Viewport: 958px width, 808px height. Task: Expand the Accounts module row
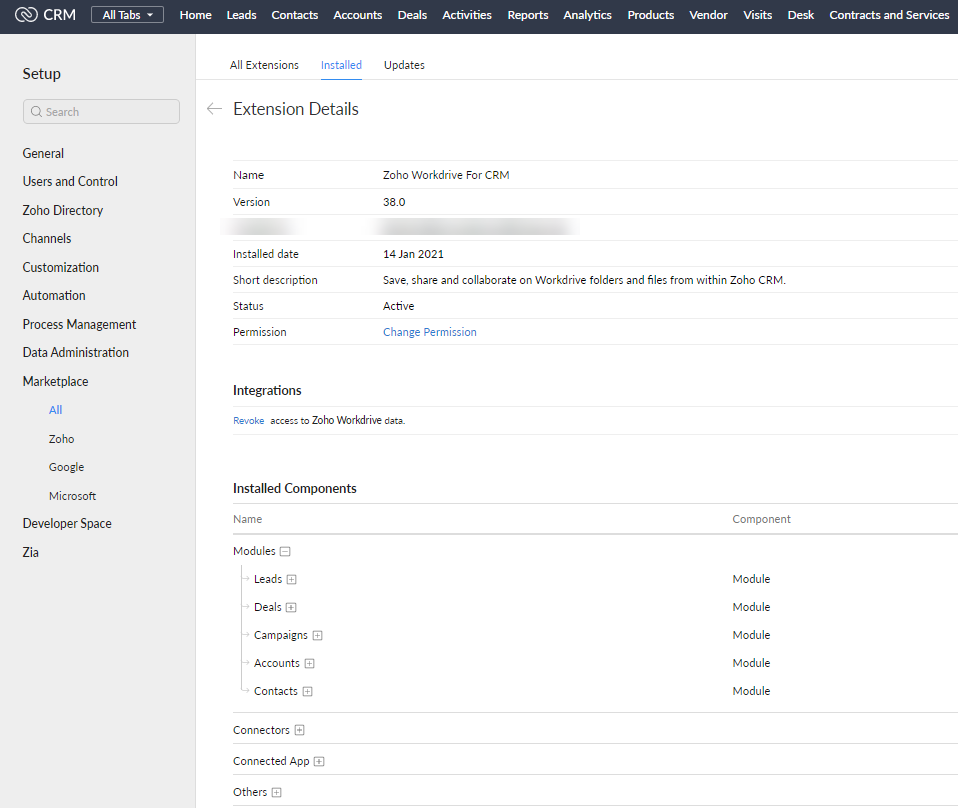pyautogui.click(x=309, y=664)
